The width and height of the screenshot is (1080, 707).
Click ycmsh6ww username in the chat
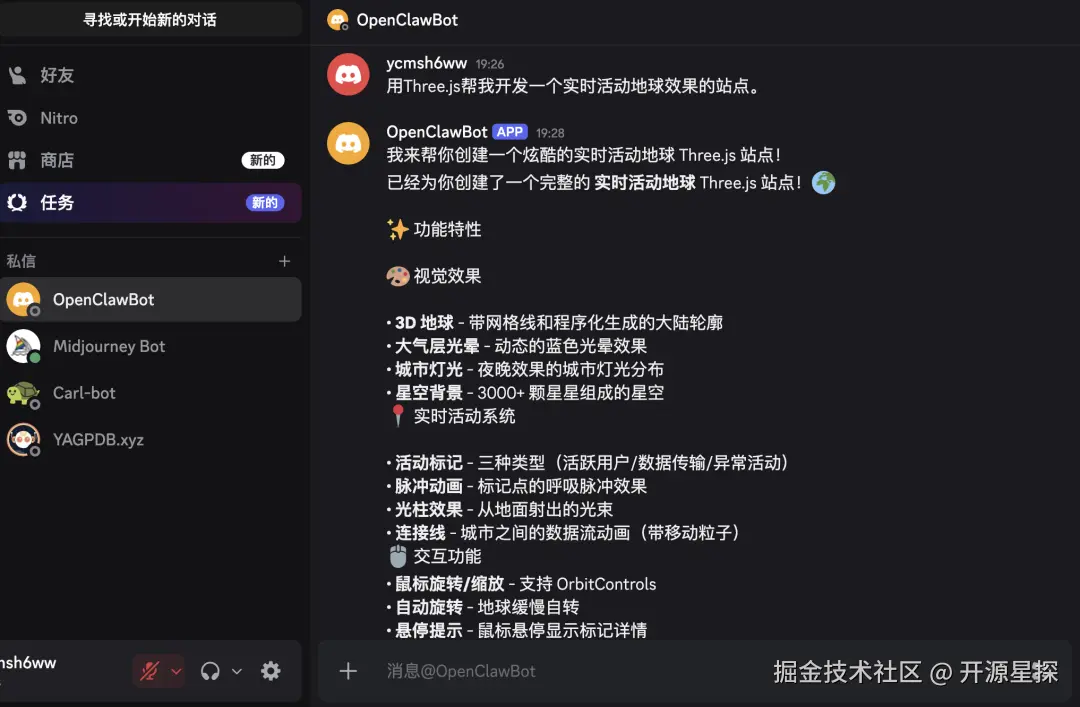426,63
